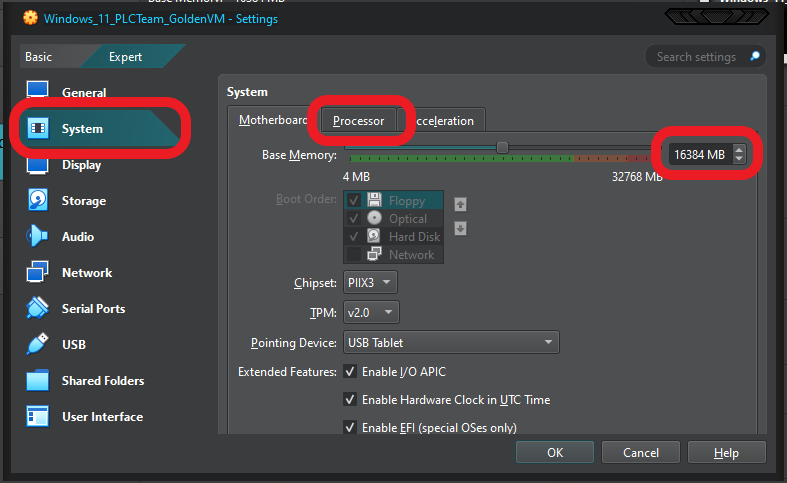787x483 pixels.
Task: Select the User Interface icon
Action: pyautogui.click(x=38, y=417)
